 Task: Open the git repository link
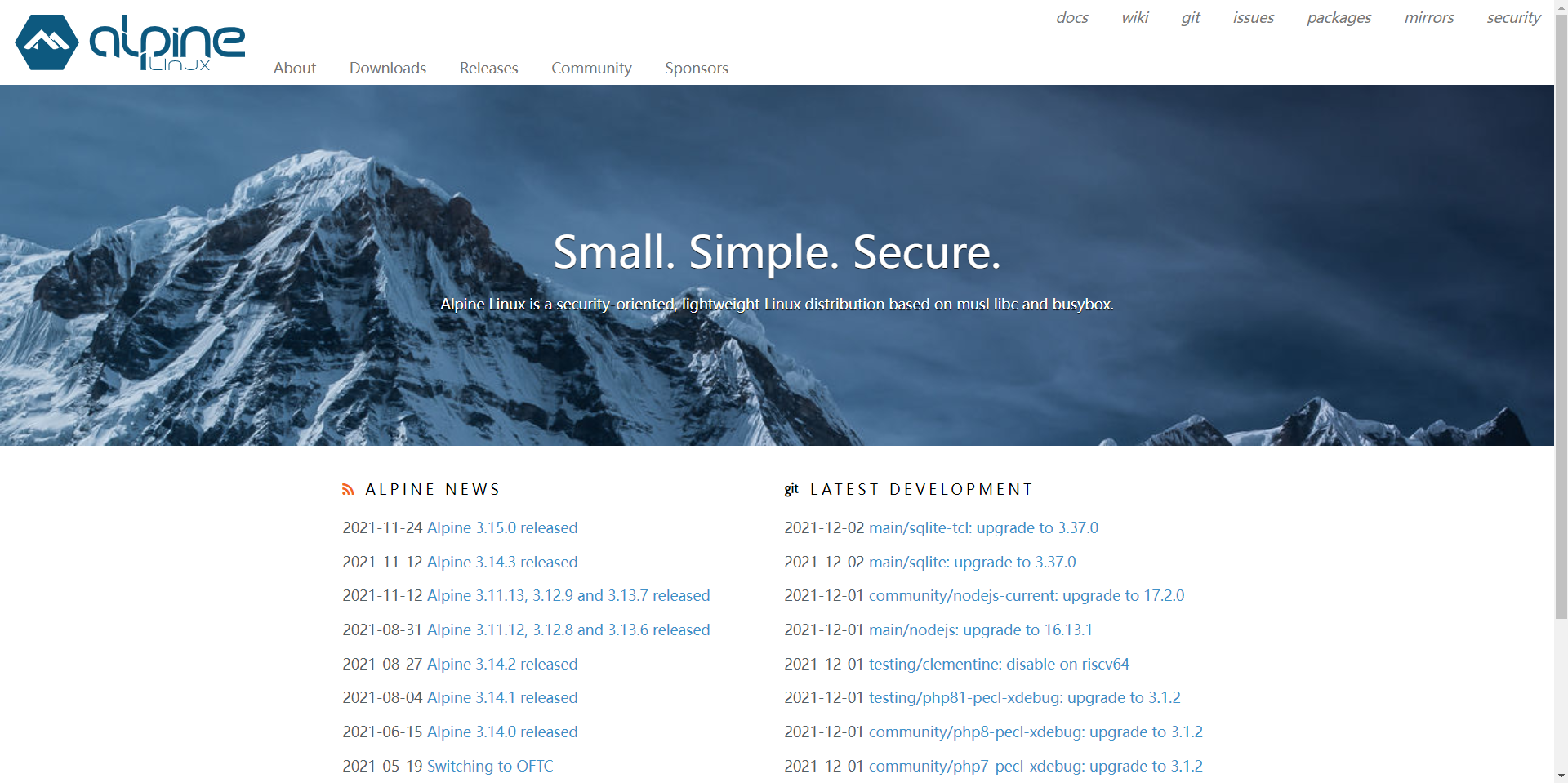click(1190, 17)
